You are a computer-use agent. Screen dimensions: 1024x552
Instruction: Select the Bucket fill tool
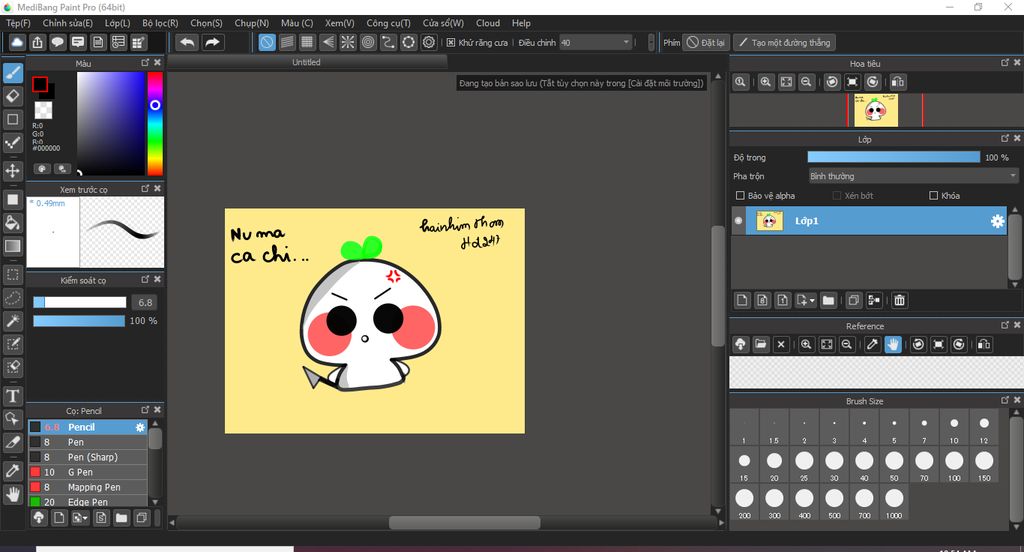click(x=13, y=222)
